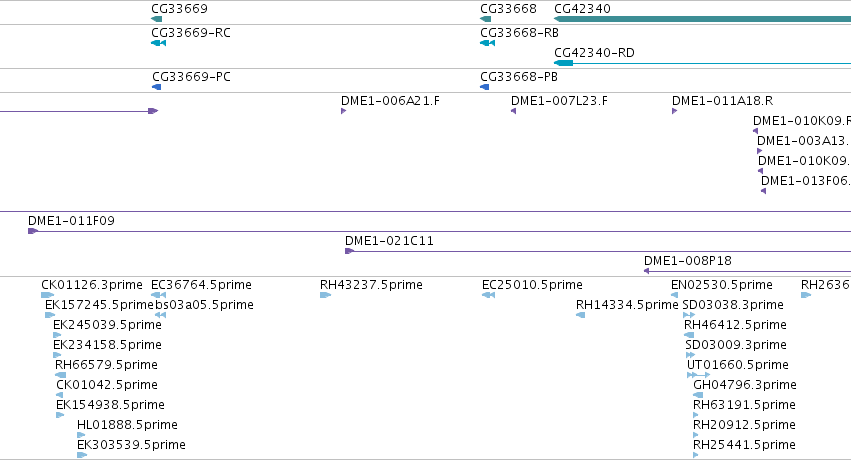
Task: Select the EK154938.5prime EST label
Action: (x=110, y=405)
